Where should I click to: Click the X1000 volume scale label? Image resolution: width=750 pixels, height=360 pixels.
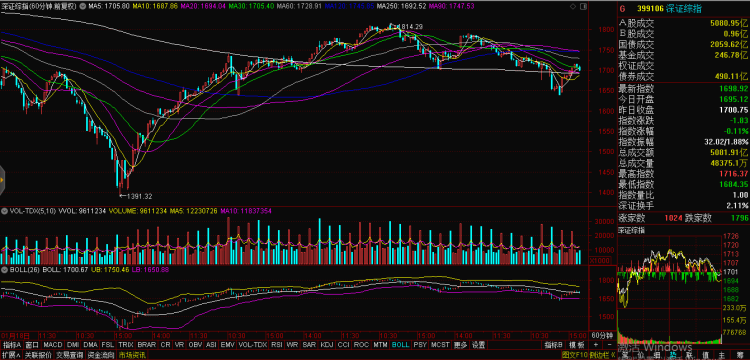pos(600,260)
